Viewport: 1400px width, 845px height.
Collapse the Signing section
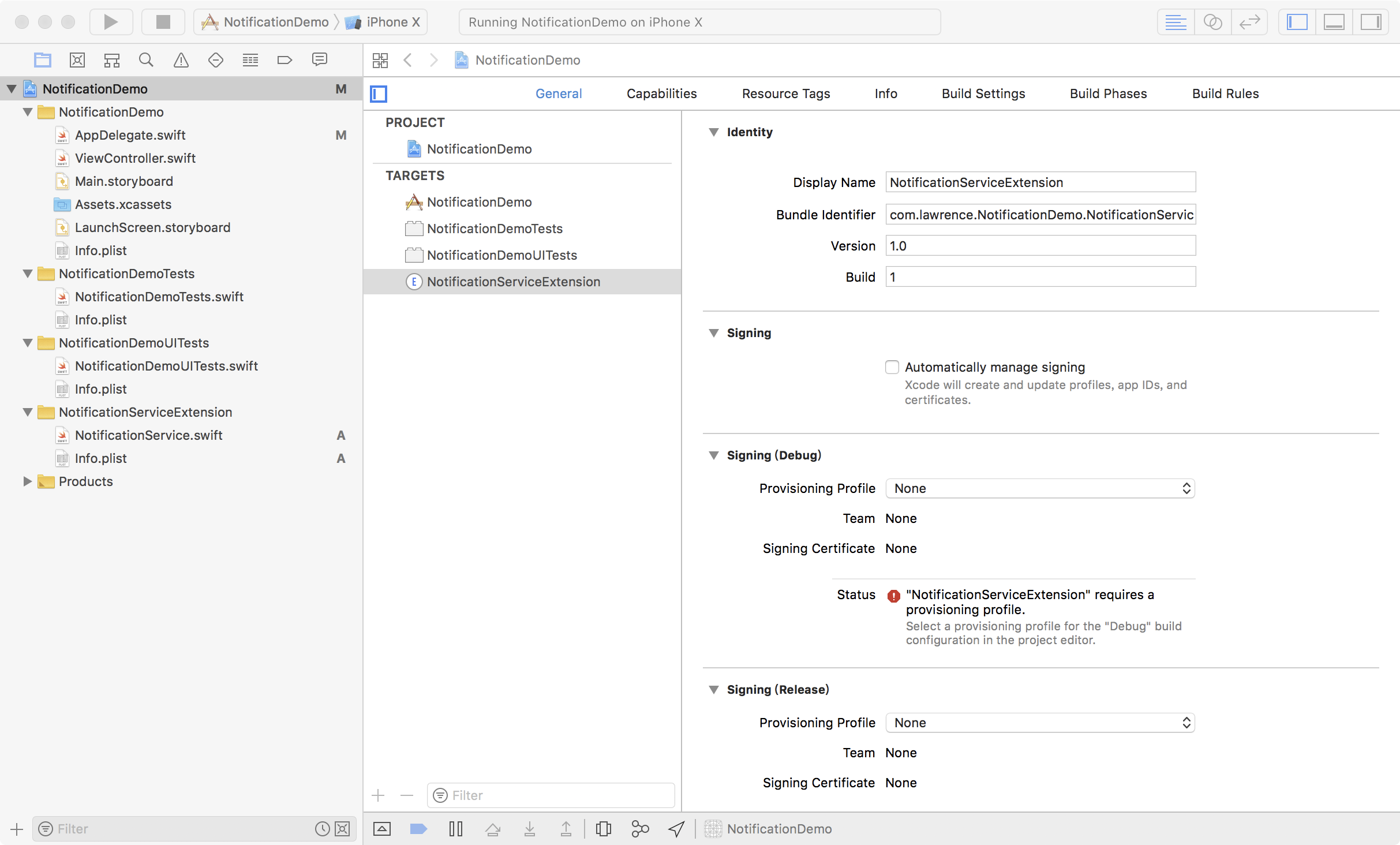pyautogui.click(x=714, y=333)
